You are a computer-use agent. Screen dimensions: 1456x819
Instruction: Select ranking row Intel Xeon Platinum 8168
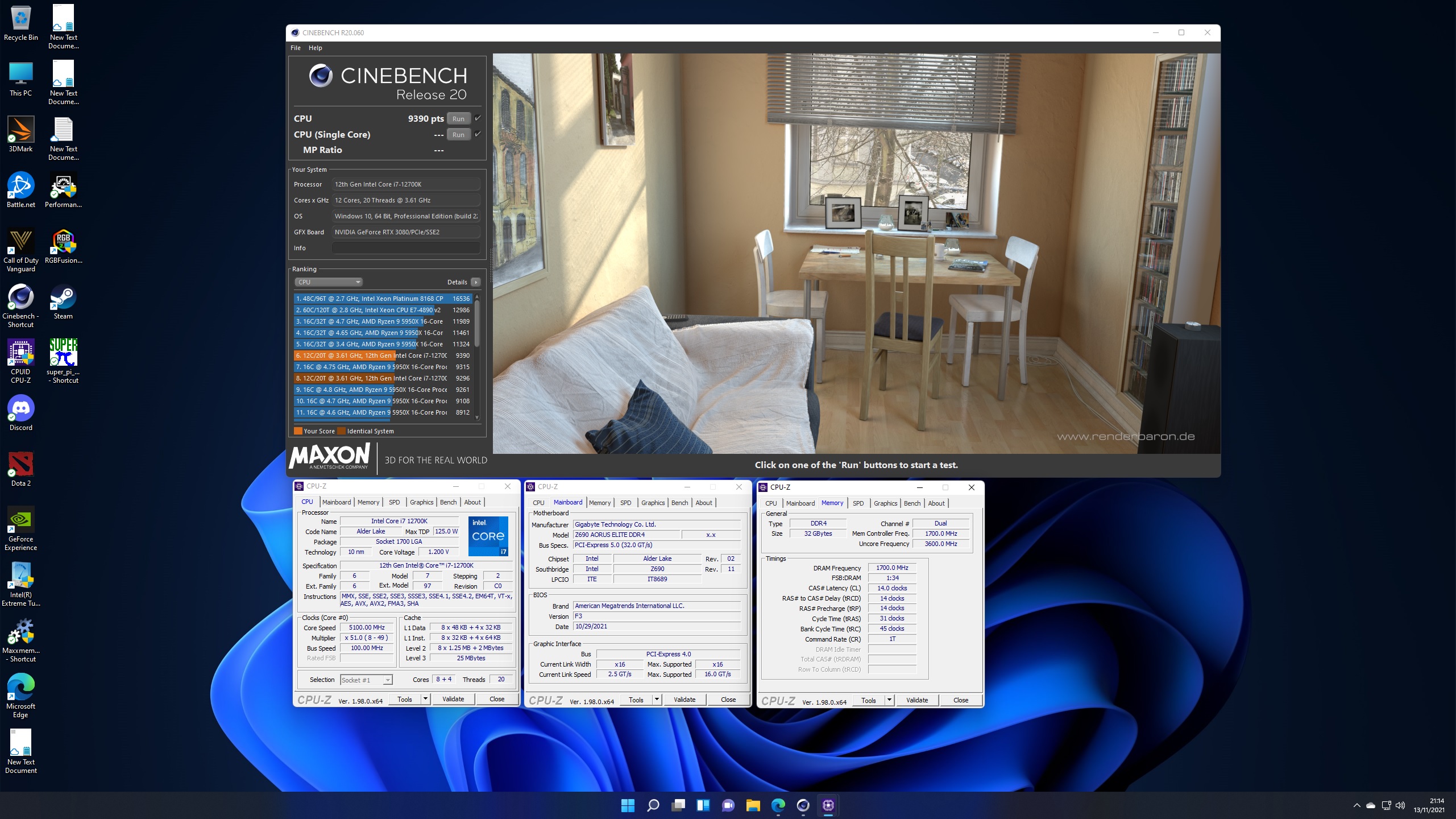click(383, 299)
